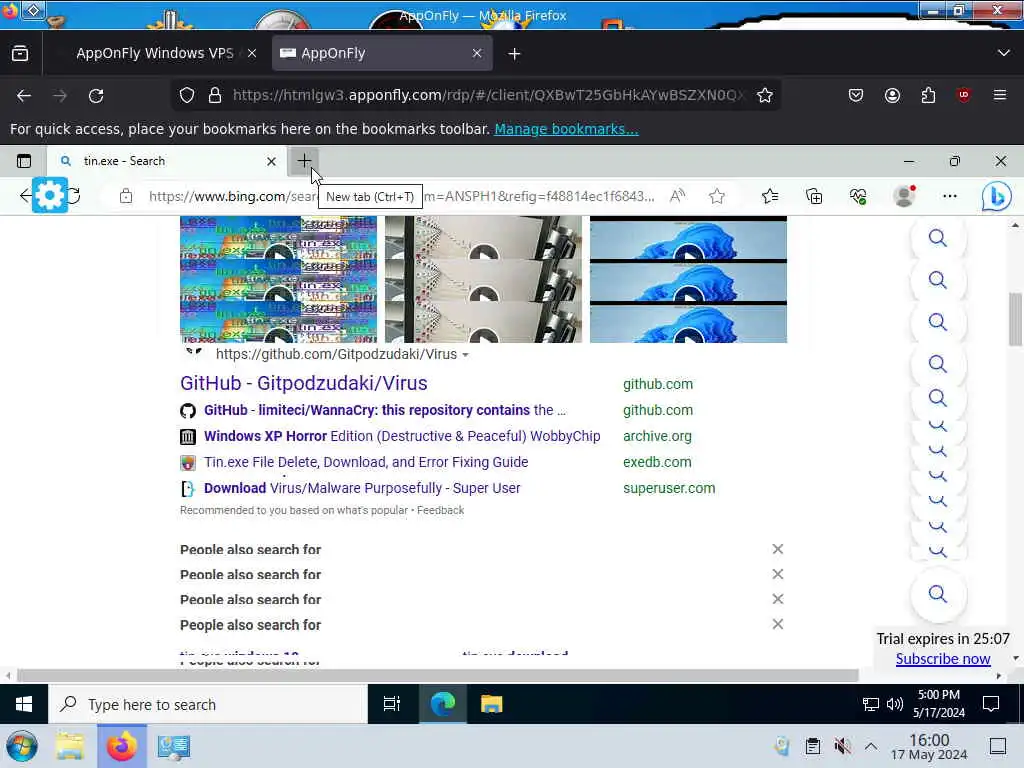
Task: Click the archive.org domain text
Action: click(x=657, y=436)
